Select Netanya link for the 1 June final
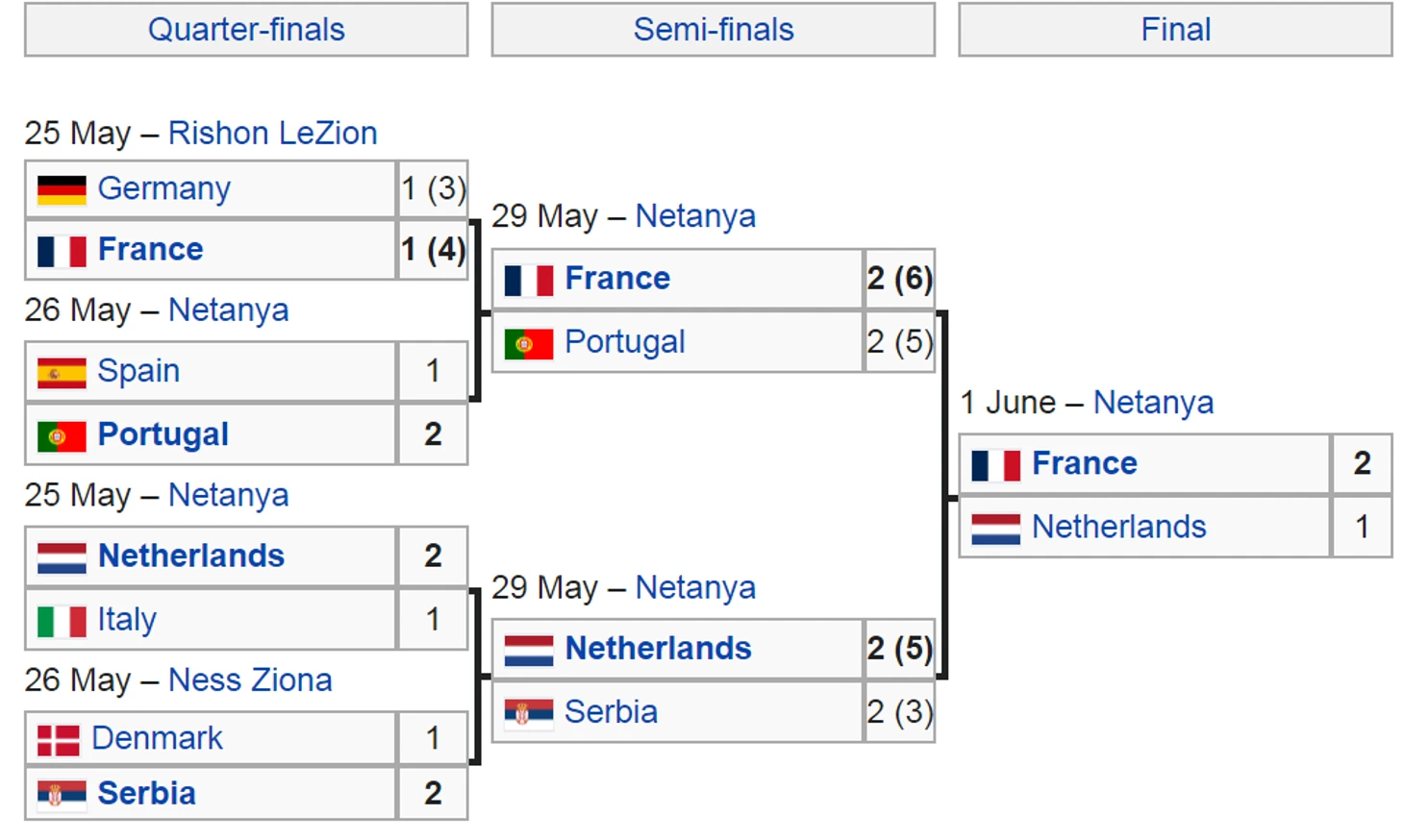The image size is (1404, 840). tap(1153, 403)
